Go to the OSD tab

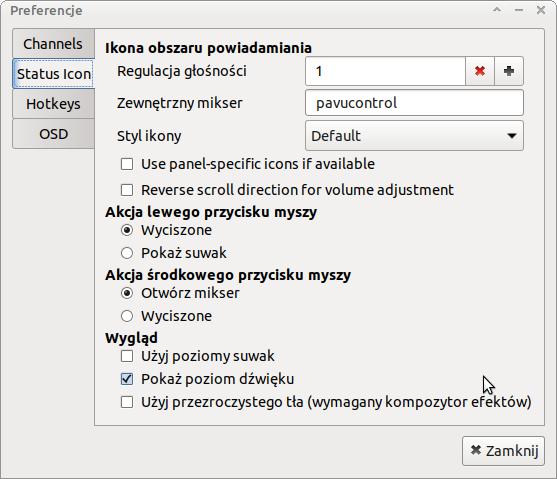[53, 134]
